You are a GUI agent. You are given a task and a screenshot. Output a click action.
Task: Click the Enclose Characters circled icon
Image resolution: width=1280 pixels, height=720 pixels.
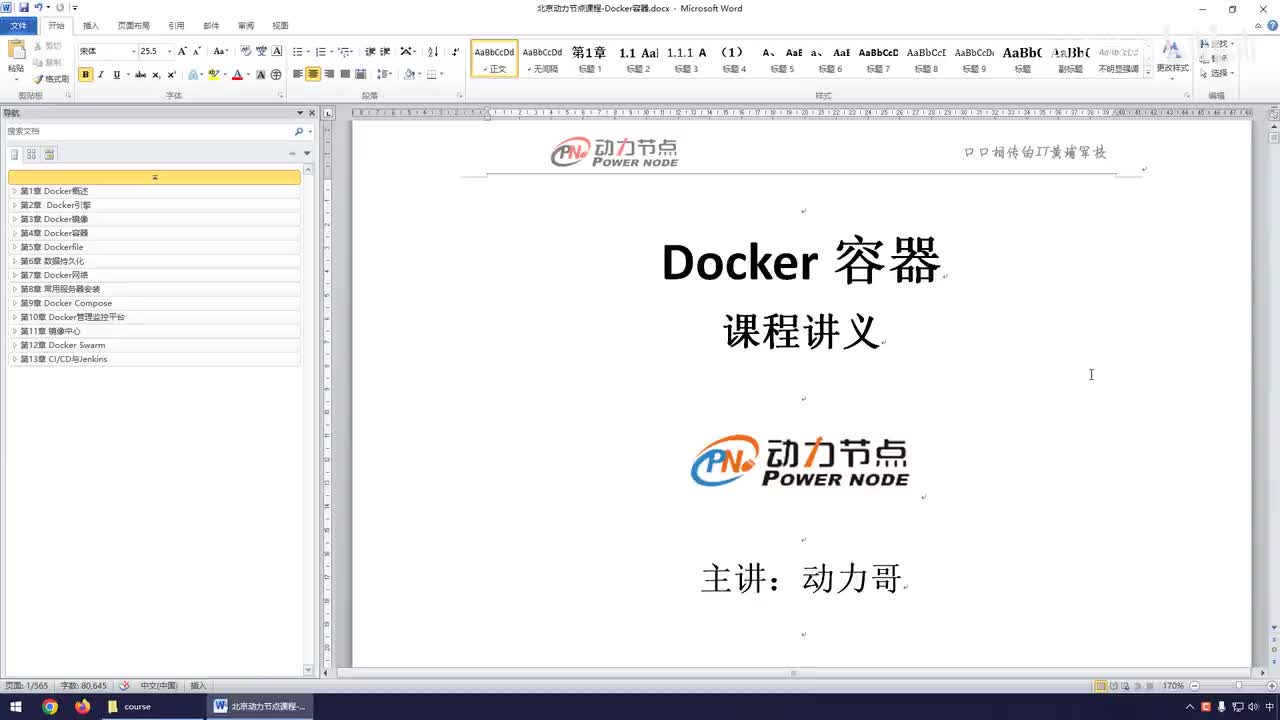point(276,75)
